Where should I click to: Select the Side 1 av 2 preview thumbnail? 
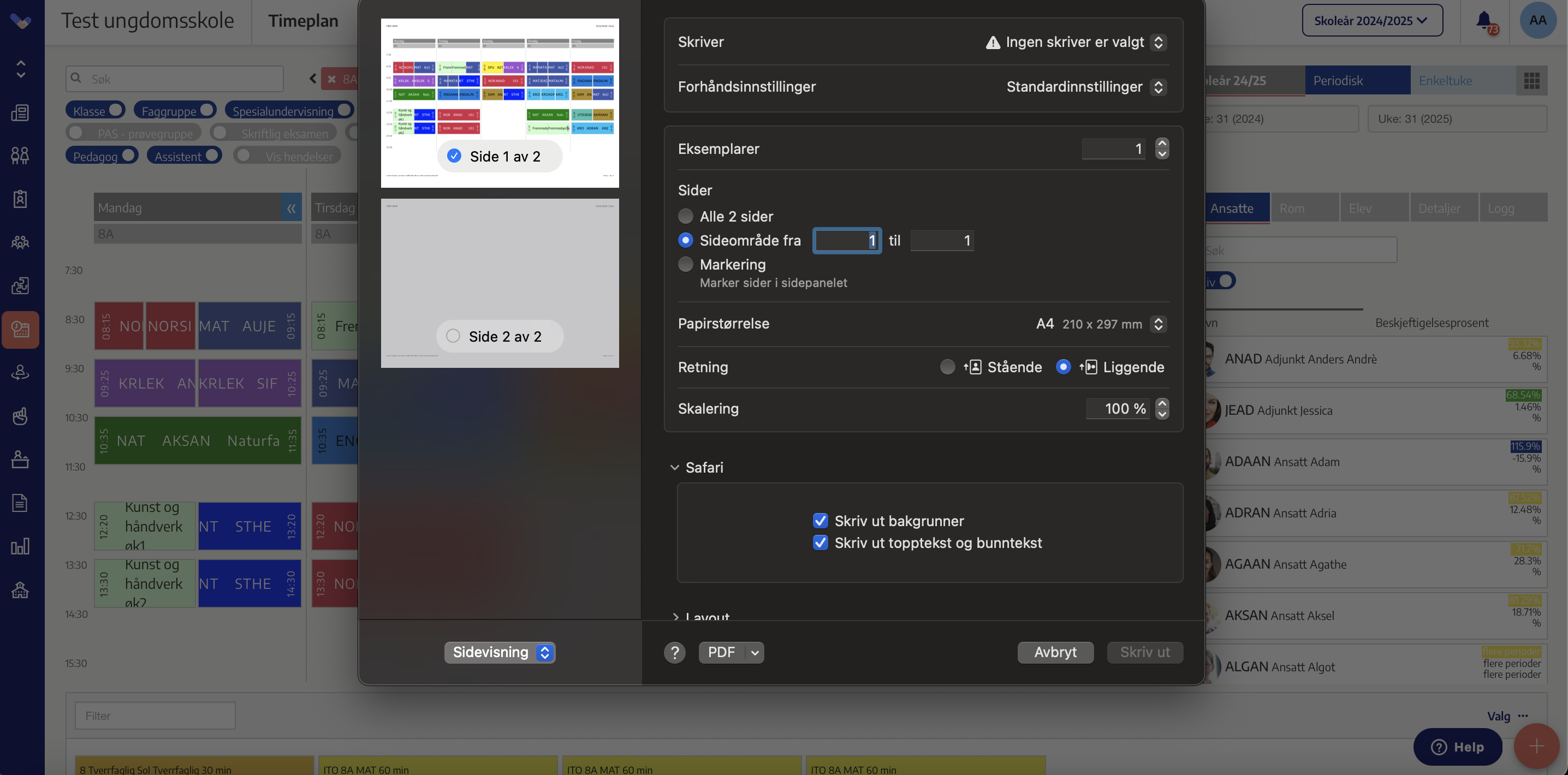pos(499,103)
